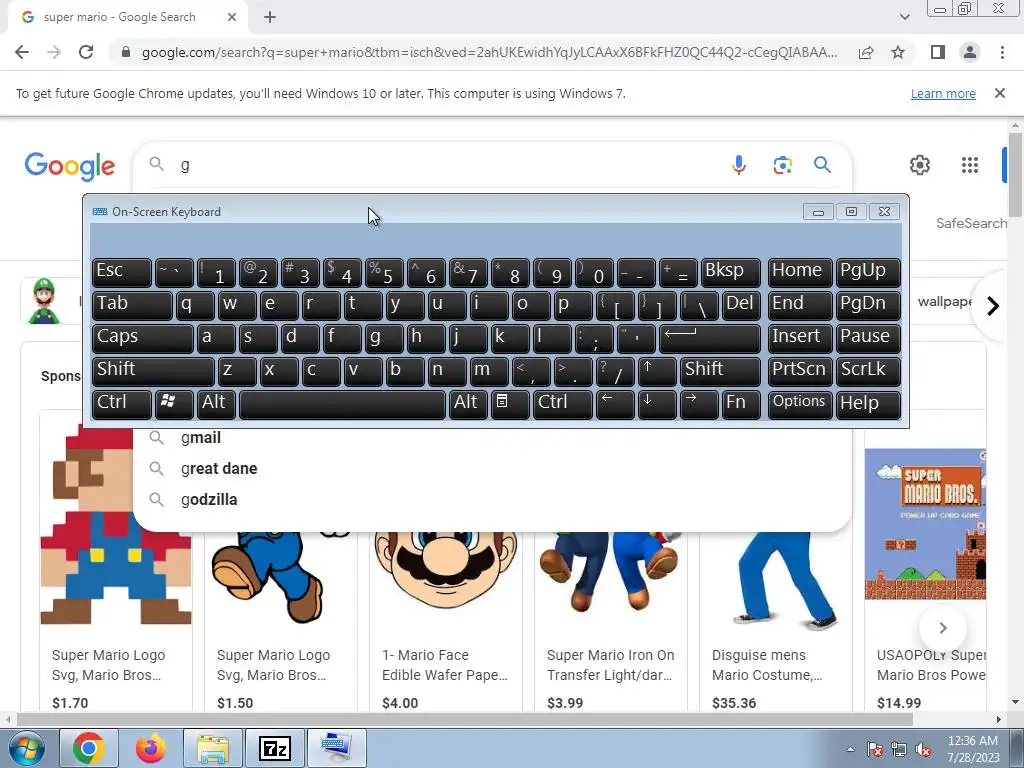The height and width of the screenshot is (768, 1024).
Task: Open Google Lens image search
Action: click(782, 165)
